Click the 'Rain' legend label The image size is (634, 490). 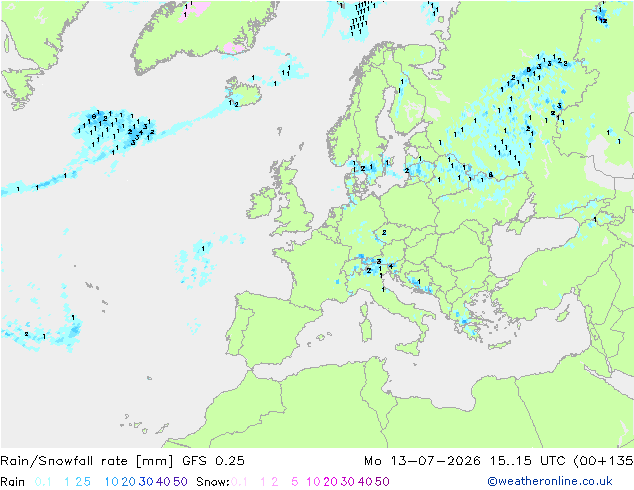[x=13, y=482]
